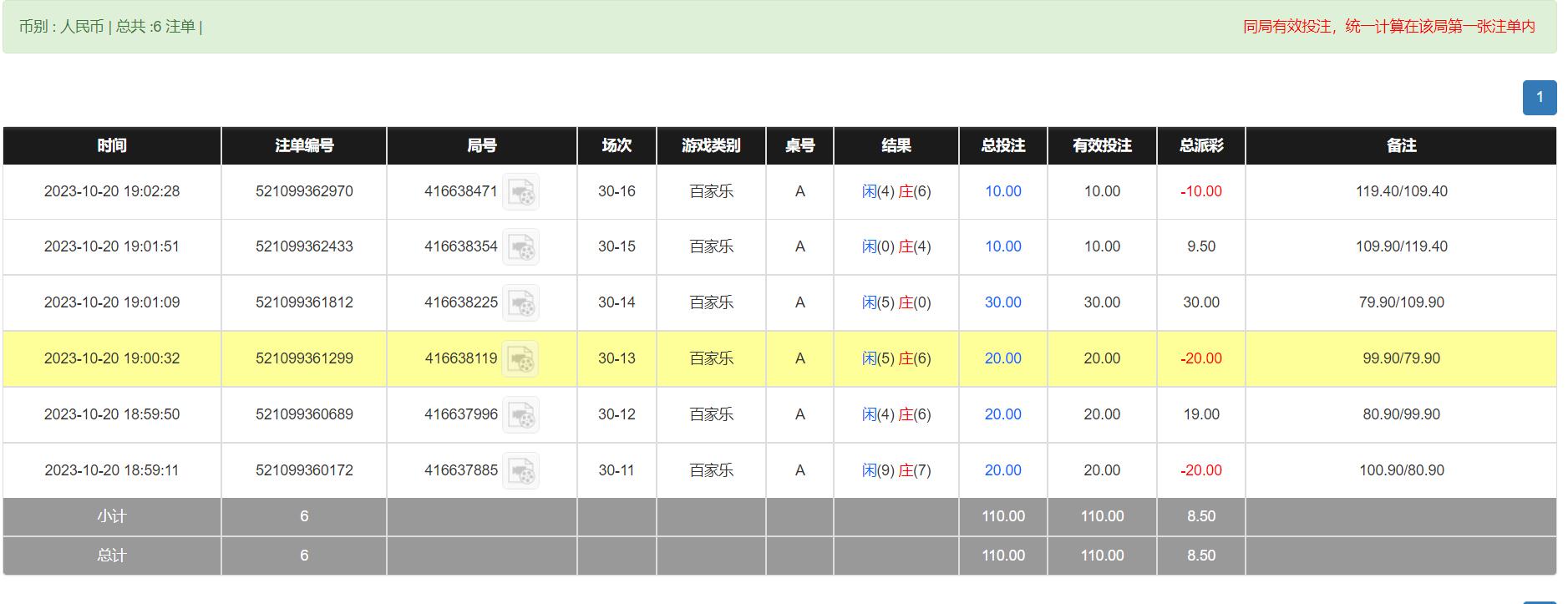This screenshot has width=1568, height=604.
Task: Click the time 2023-10-20 19:02:28
Action: point(112,191)
